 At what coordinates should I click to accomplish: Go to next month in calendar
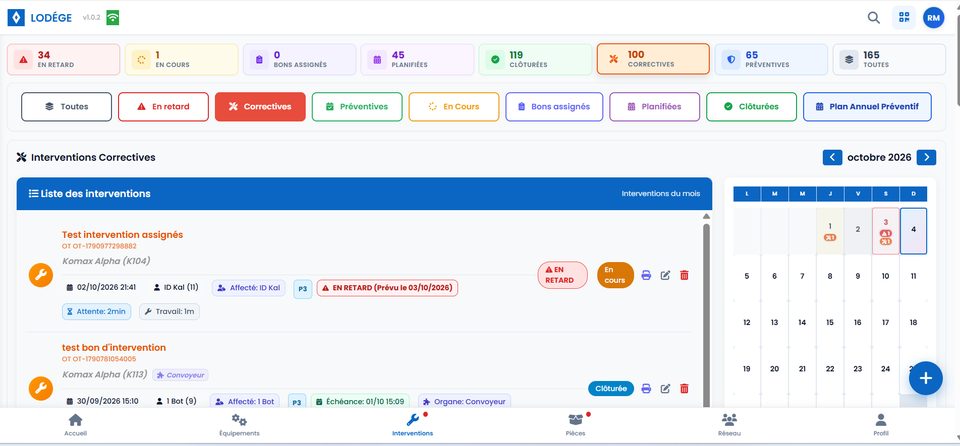(926, 157)
